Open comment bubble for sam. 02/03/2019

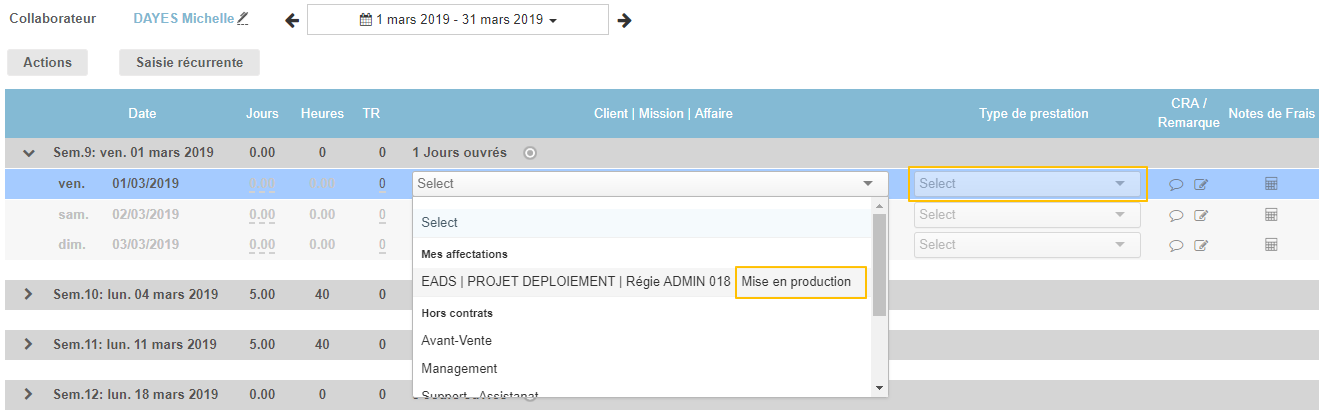point(1177,215)
